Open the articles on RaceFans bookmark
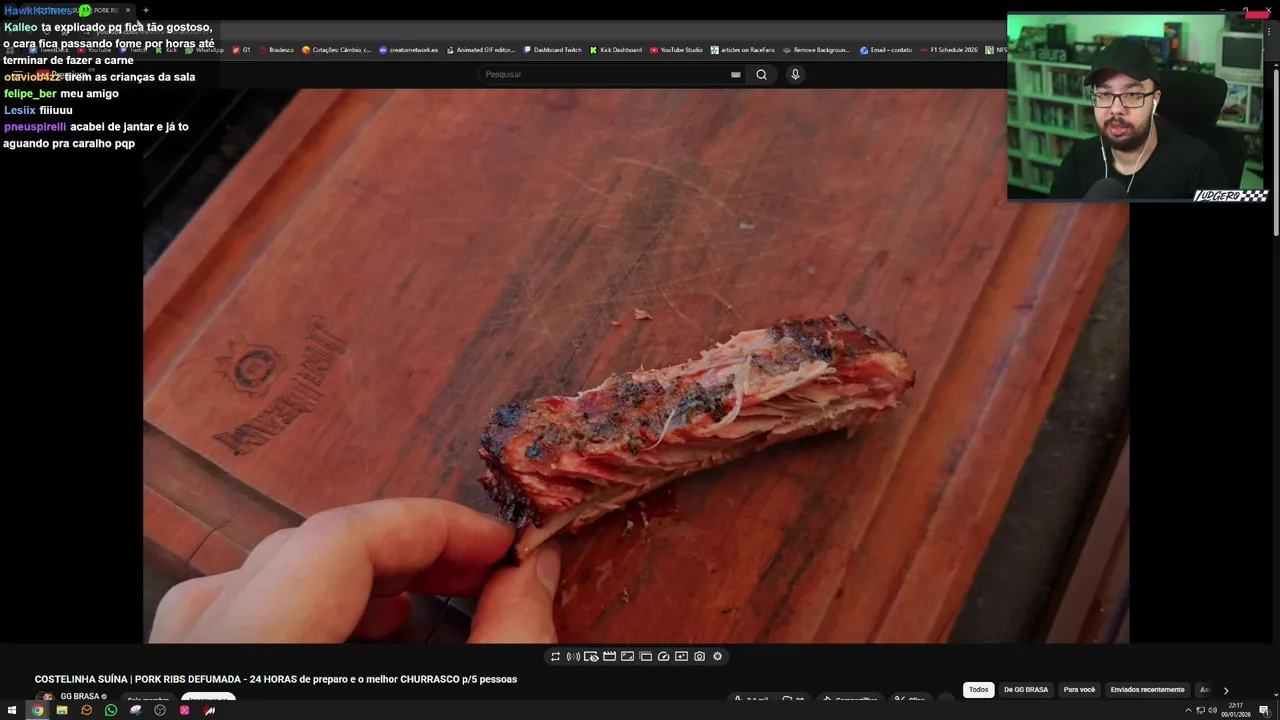This screenshot has height=720, width=1280. [x=743, y=50]
